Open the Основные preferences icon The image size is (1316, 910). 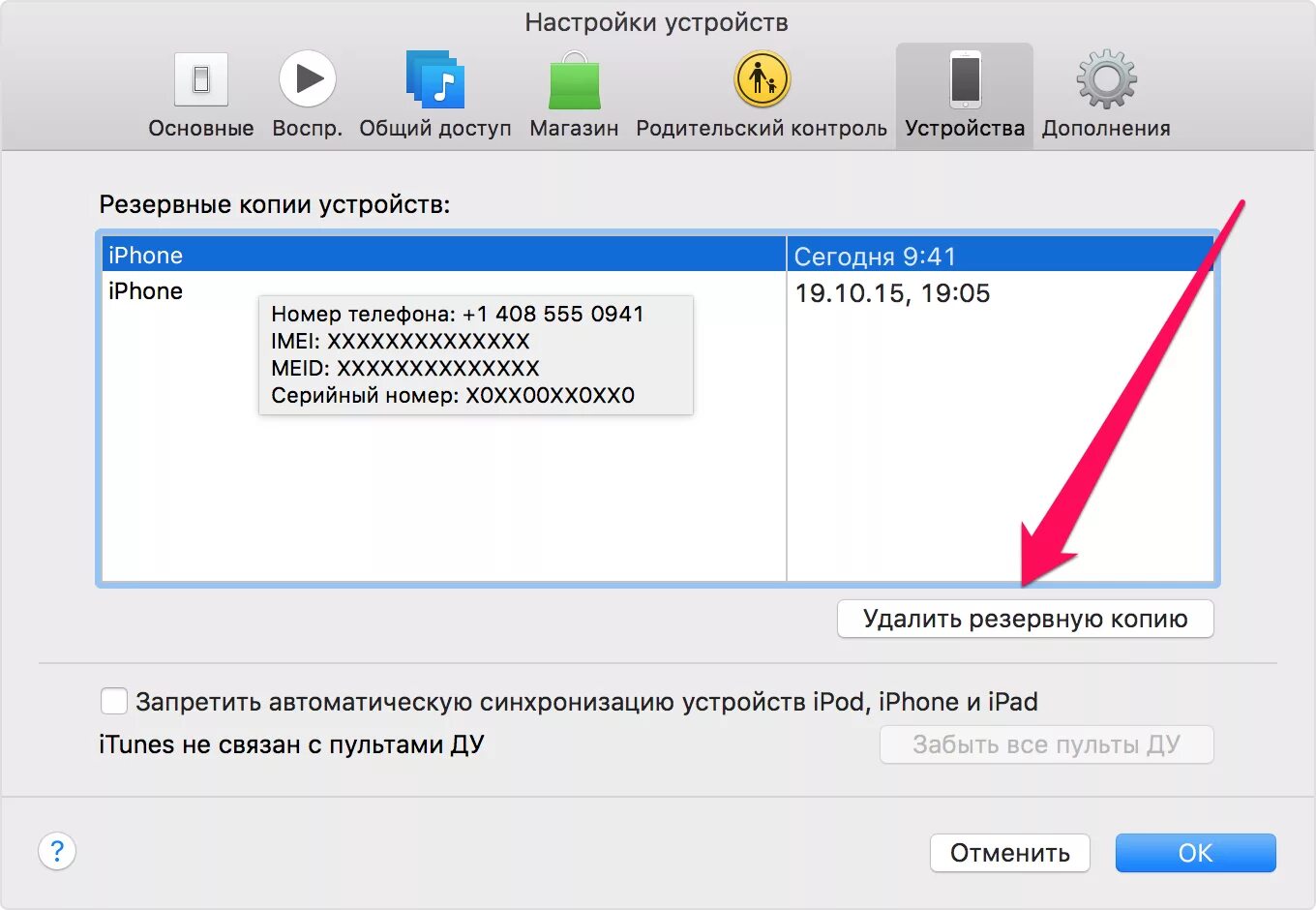click(x=201, y=79)
